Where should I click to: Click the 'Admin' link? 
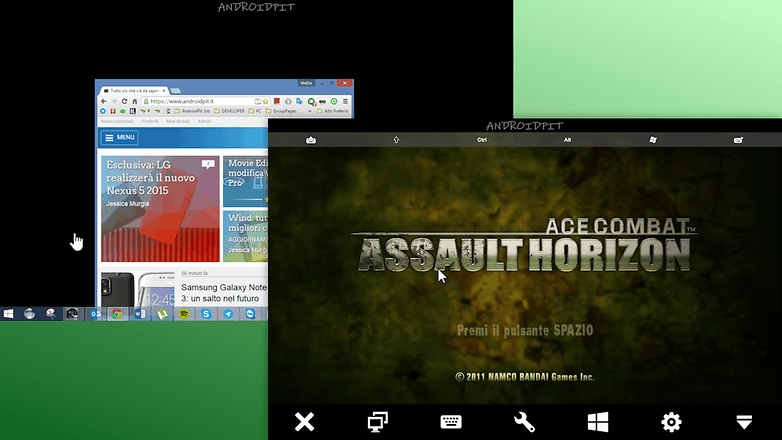tap(204, 121)
